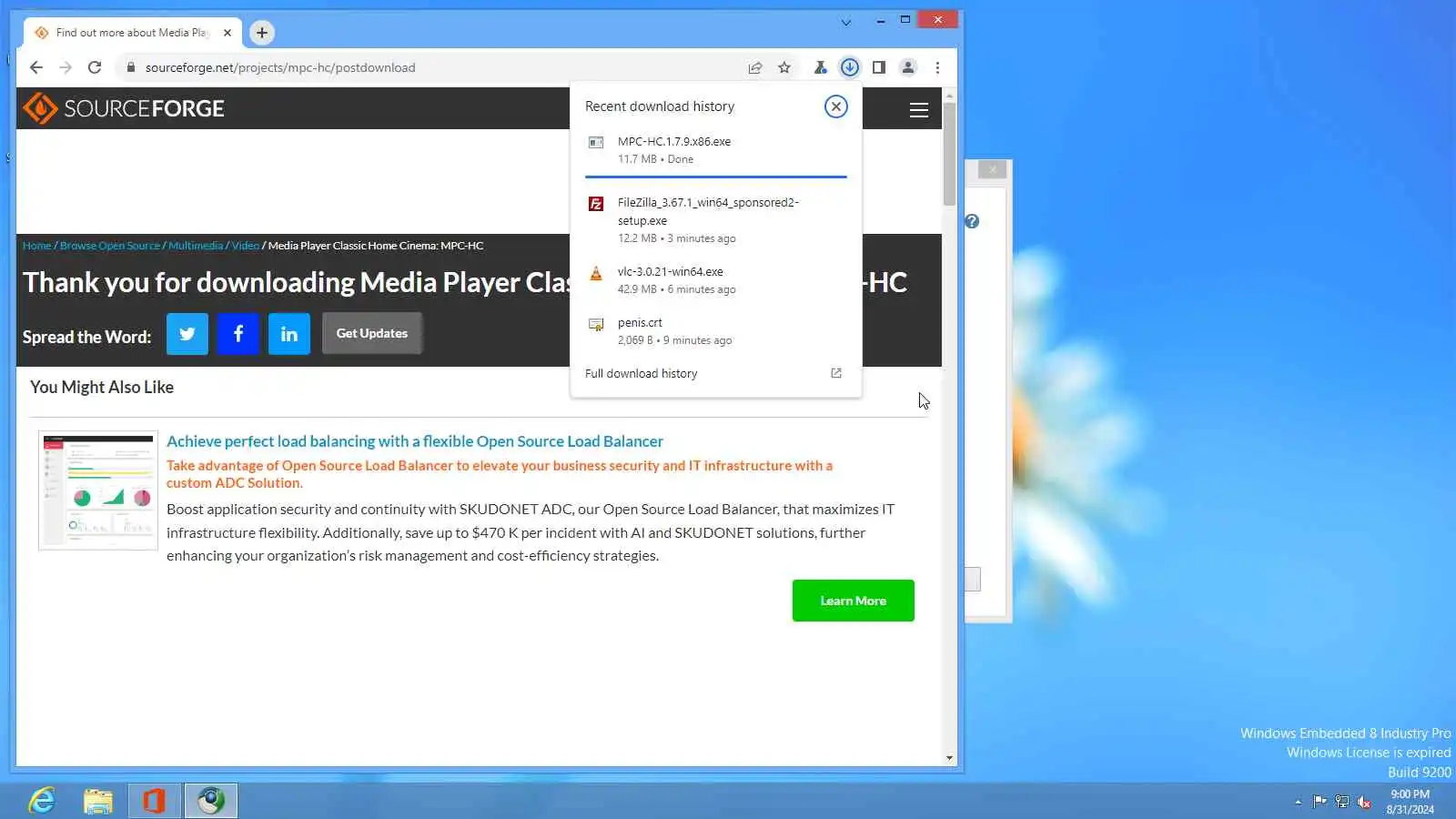Select the Find out more about Media Player tab
Viewport: 1456px width, 819px height.
133,33
